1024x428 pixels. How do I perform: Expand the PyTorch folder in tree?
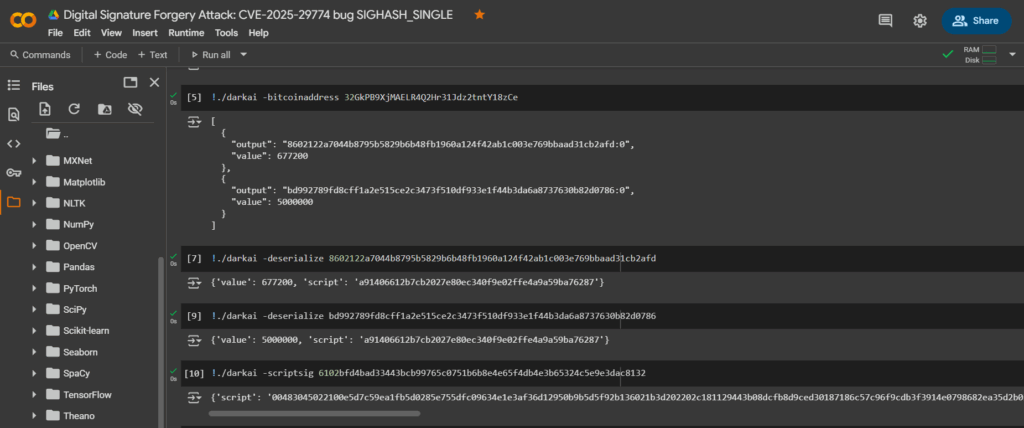pyautogui.click(x=35, y=288)
